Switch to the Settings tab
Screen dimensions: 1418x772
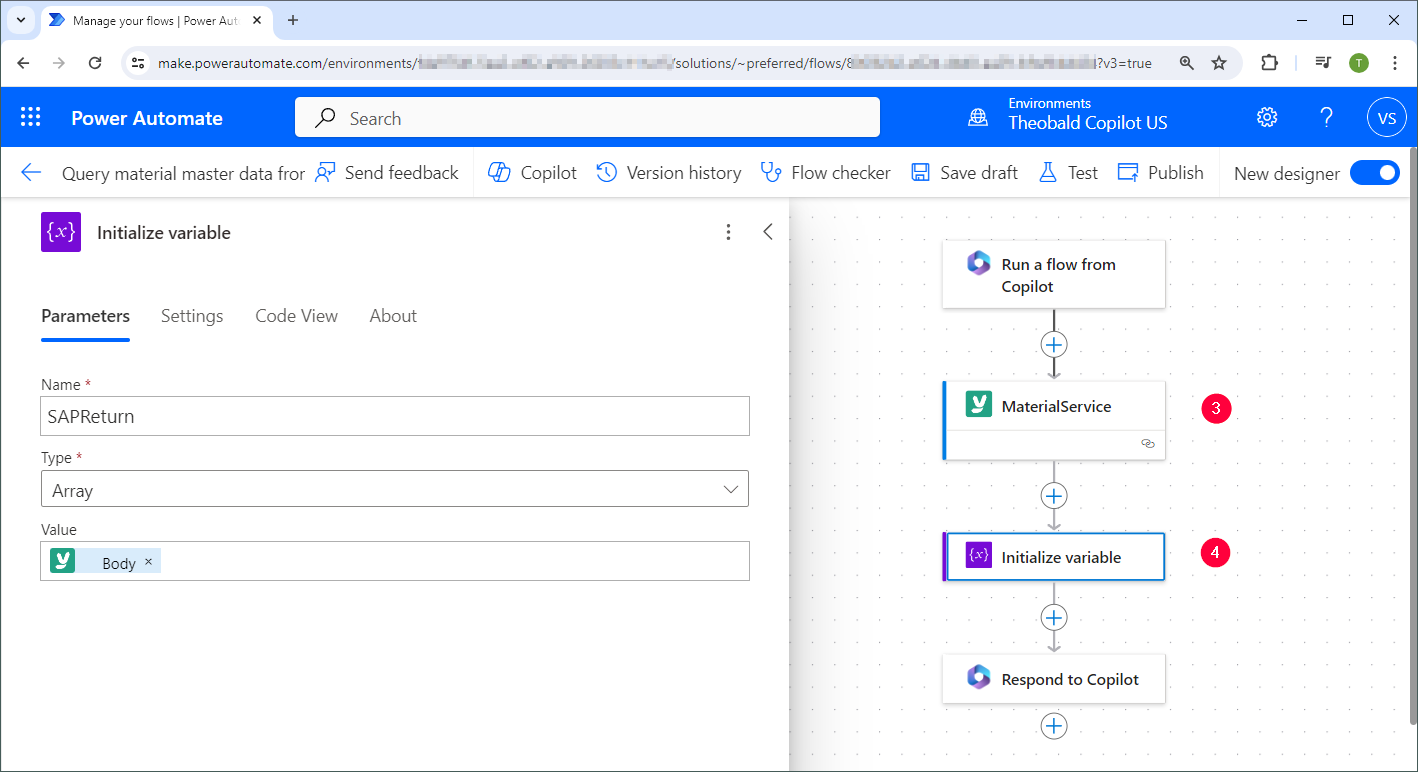[192, 316]
